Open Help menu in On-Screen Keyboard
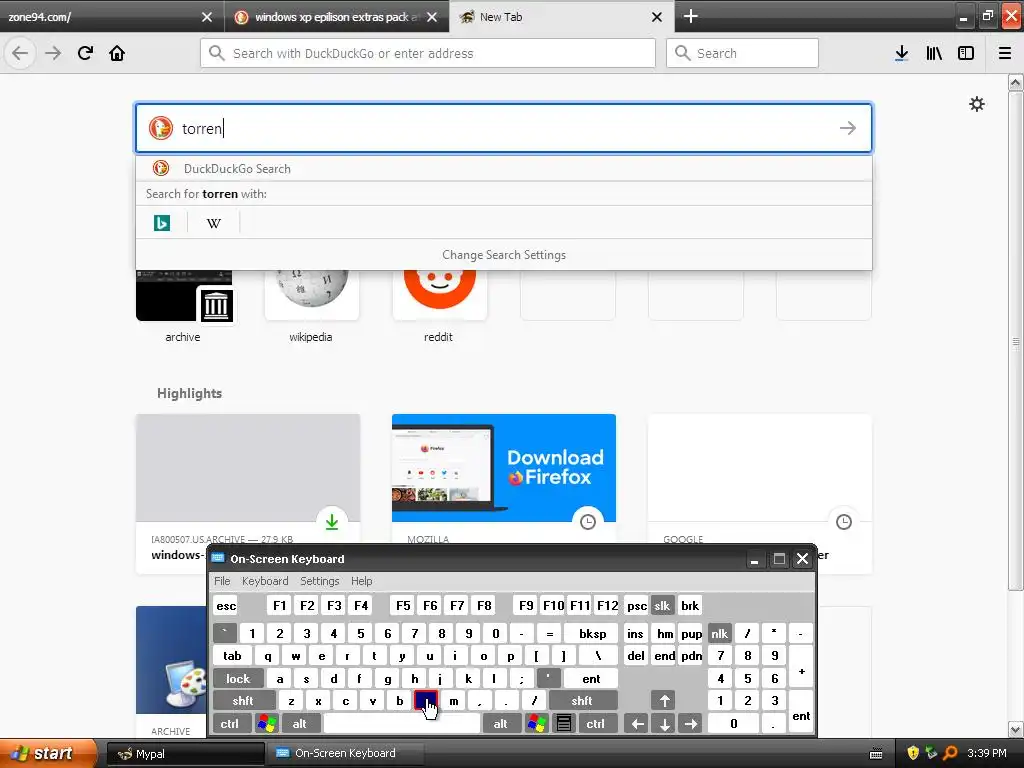Image resolution: width=1024 pixels, height=768 pixels. tap(362, 581)
